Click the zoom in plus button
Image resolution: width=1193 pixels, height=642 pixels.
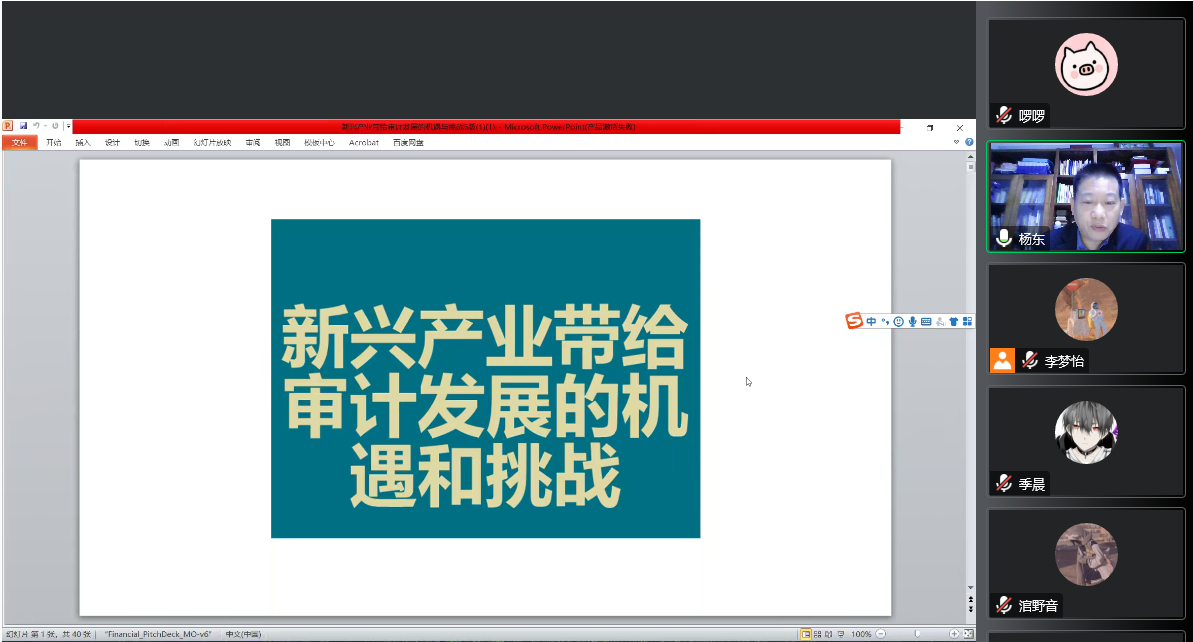(x=954, y=634)
